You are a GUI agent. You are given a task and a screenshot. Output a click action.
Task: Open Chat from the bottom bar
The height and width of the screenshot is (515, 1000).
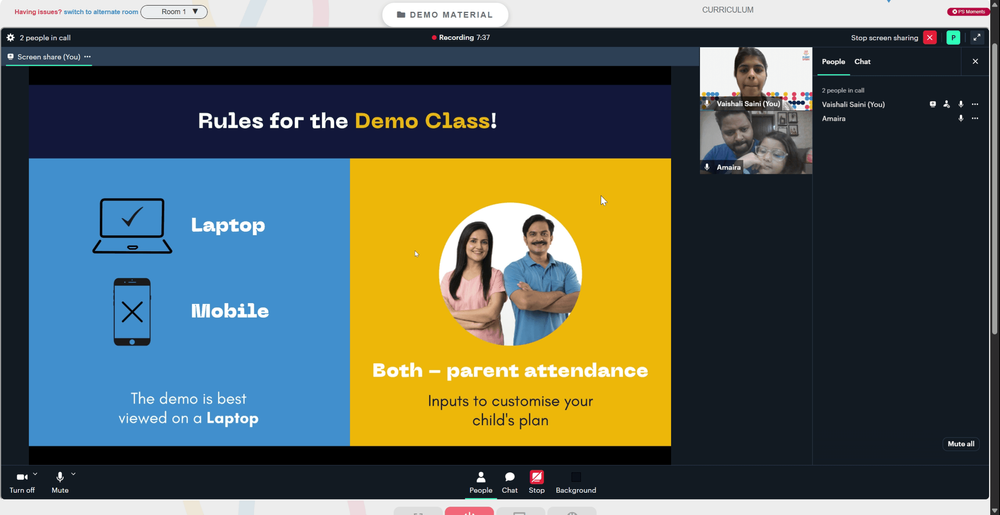point(510,482)
